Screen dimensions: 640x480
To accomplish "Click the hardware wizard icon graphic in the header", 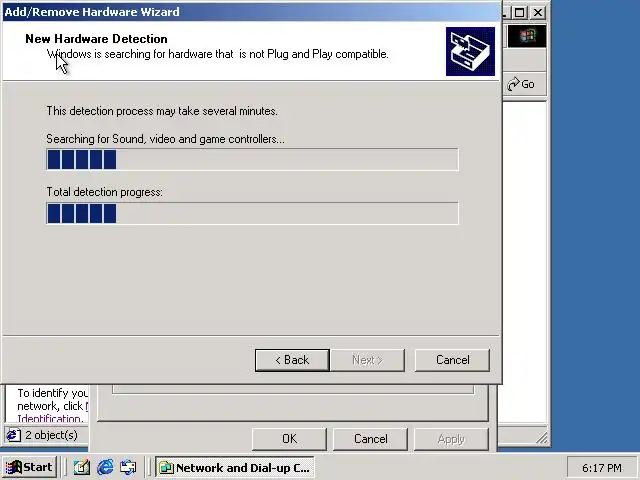I will [470, 51].
